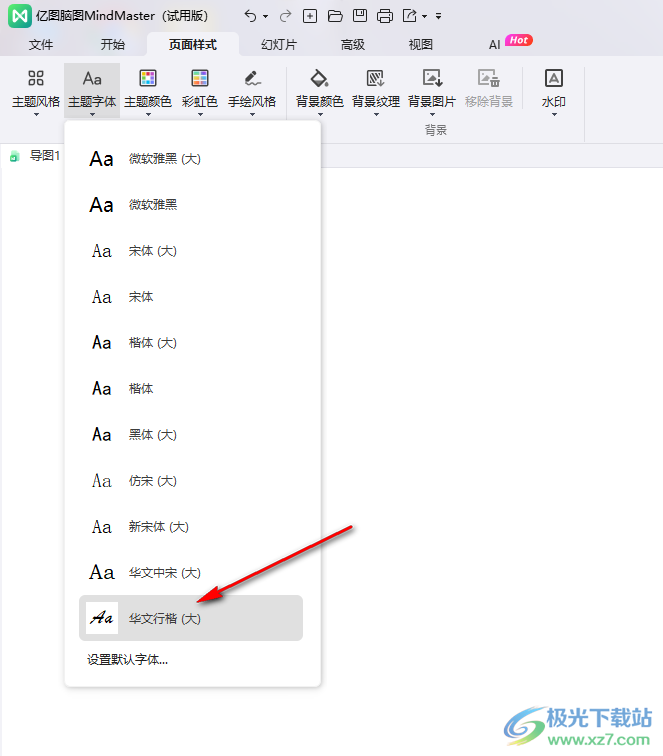Image resolution: width=663 pixels, height=756 pixels.
Task: Expand the 背景颜色 dropdown arrow
Action: click(x=320, y=115)
